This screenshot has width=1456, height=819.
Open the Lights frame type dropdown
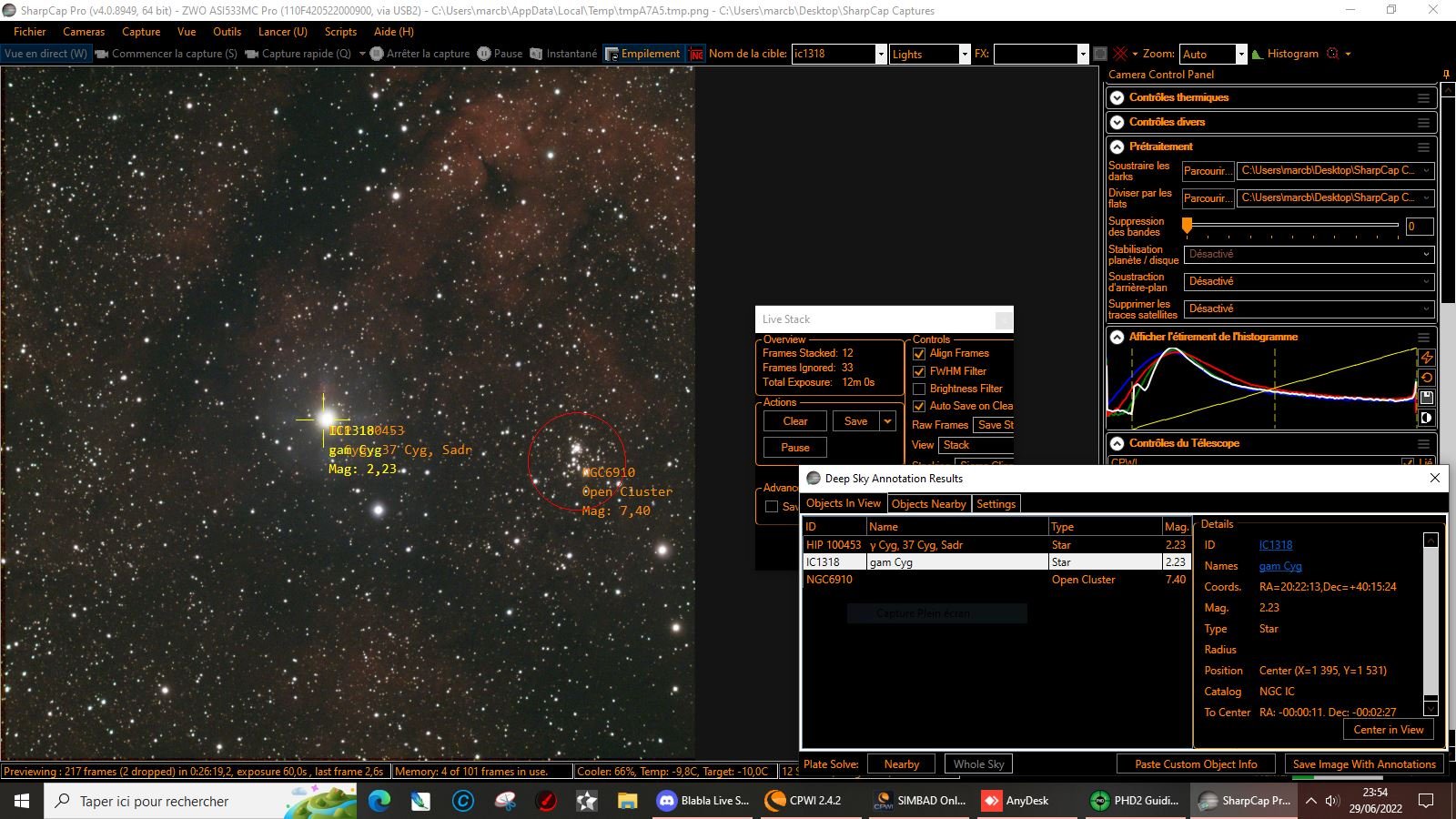(965, 55)
